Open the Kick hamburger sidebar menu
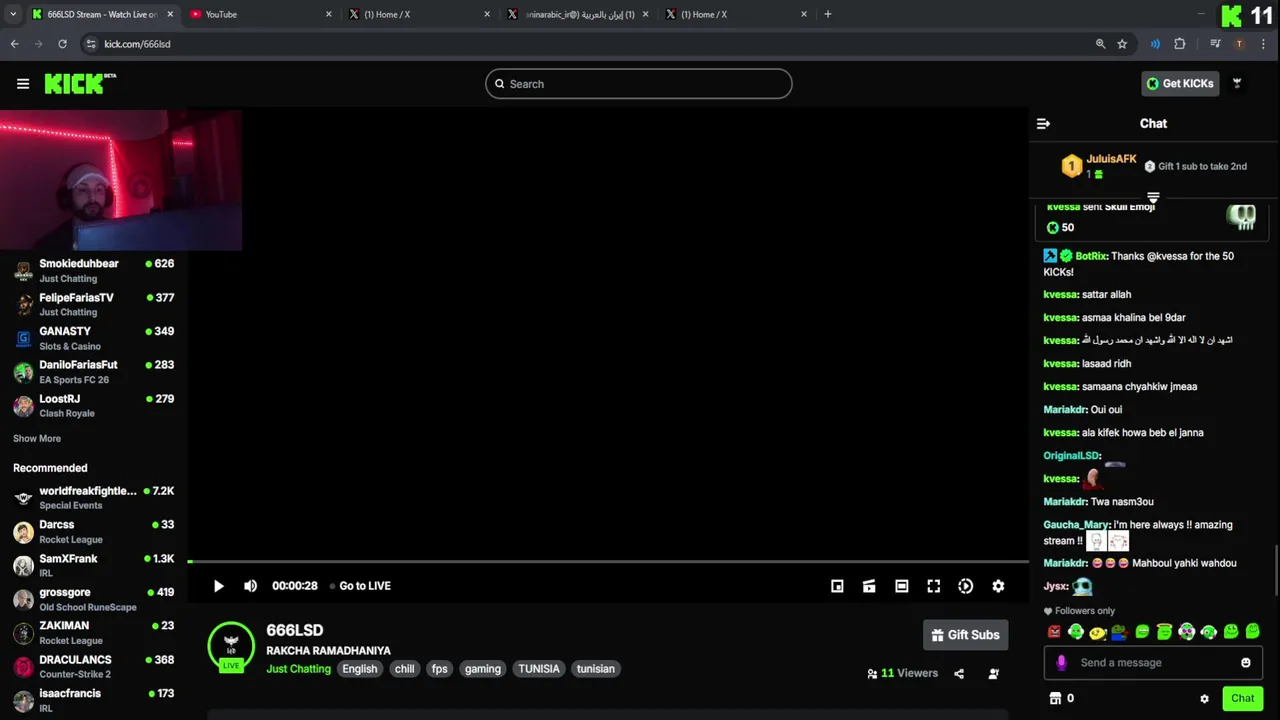Viewport: 1280px width, 720px height. tap(23, 84)
